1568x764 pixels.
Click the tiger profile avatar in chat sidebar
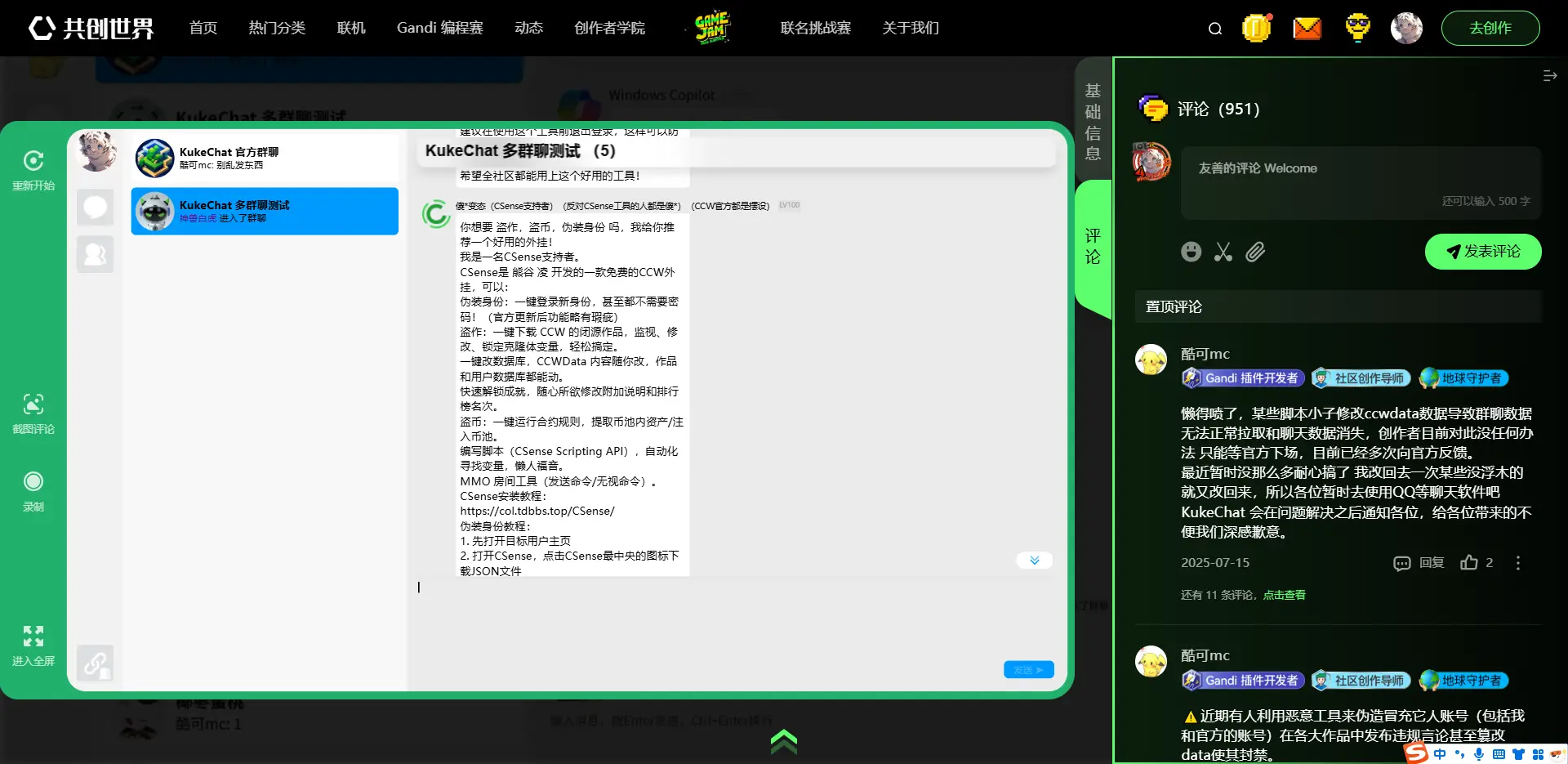point(96,151)
